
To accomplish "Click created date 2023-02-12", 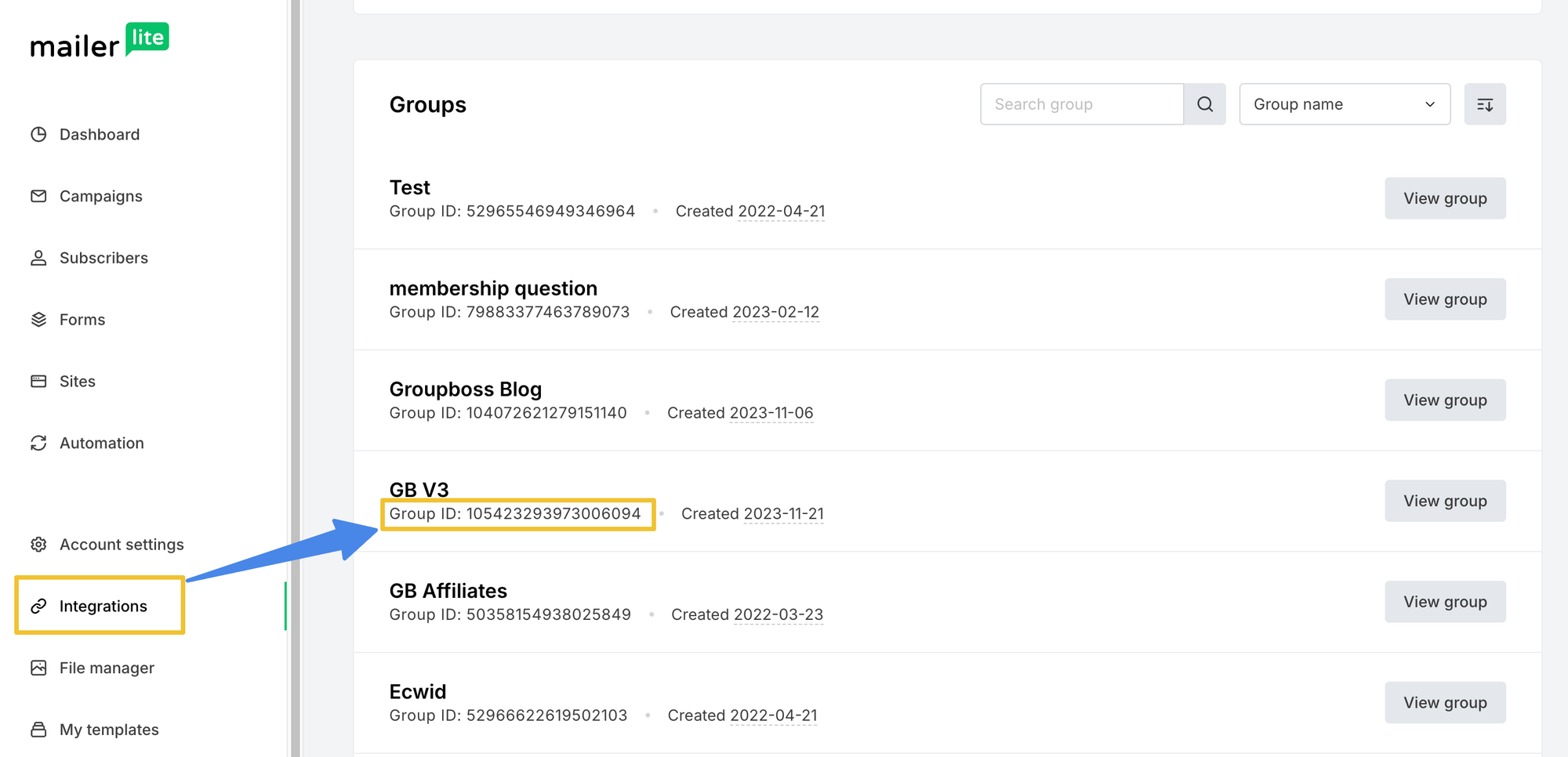I will click(x=776, y=312).
